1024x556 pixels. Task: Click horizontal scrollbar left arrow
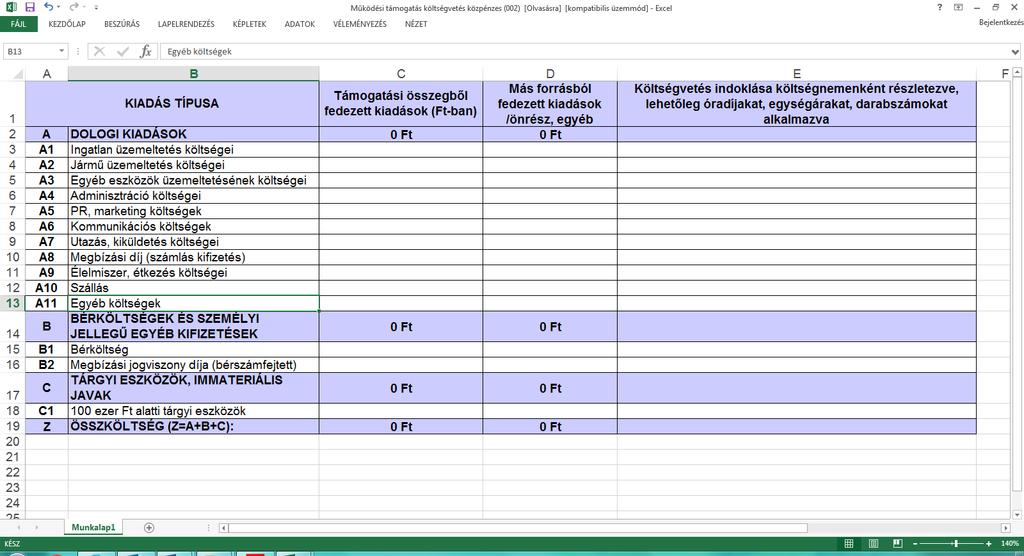[x=224, y=527]
